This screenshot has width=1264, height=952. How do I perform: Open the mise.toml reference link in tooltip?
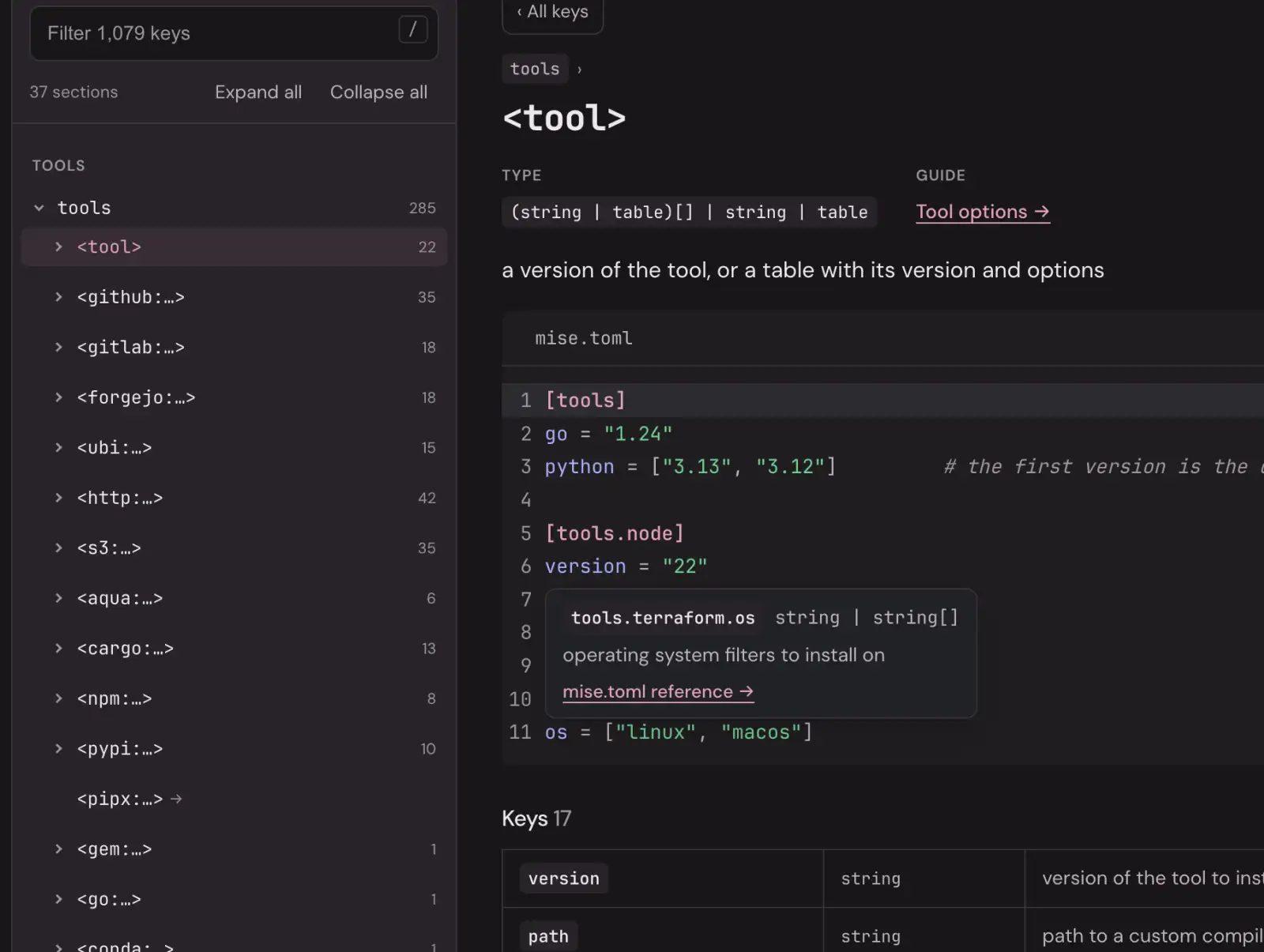pos(658,692)
